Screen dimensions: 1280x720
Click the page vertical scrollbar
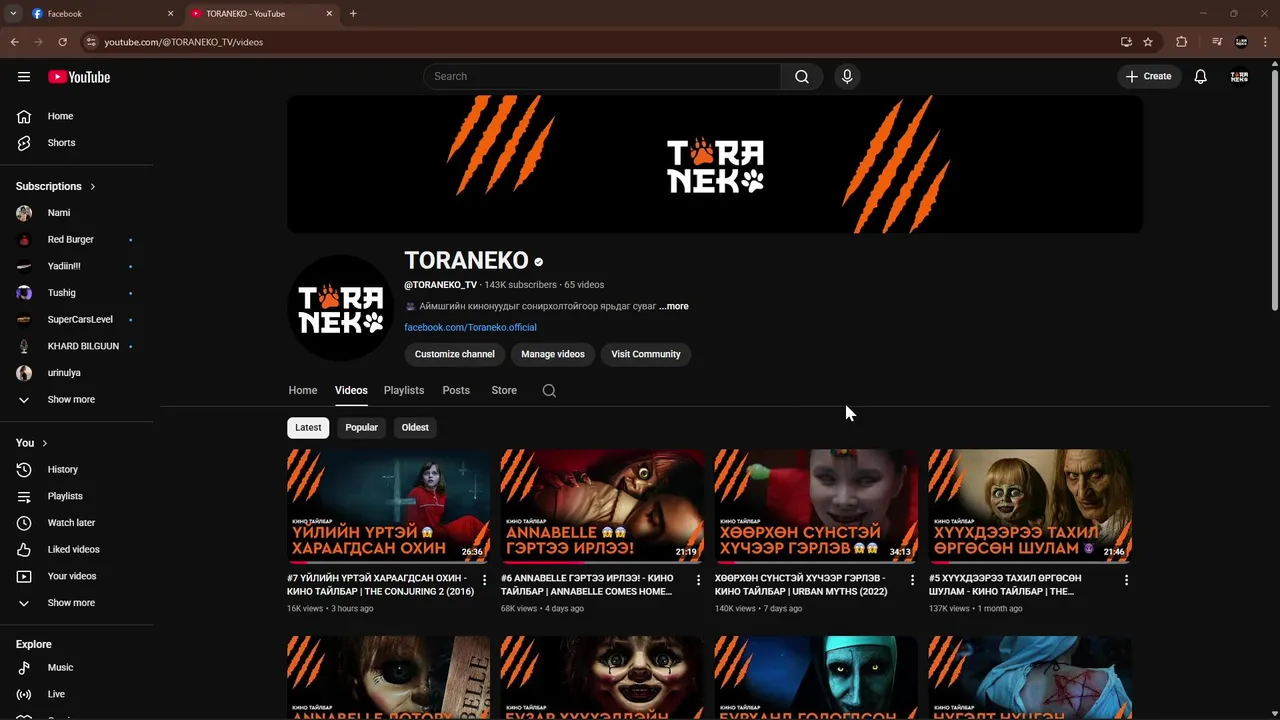click(x=1274, y=190)
